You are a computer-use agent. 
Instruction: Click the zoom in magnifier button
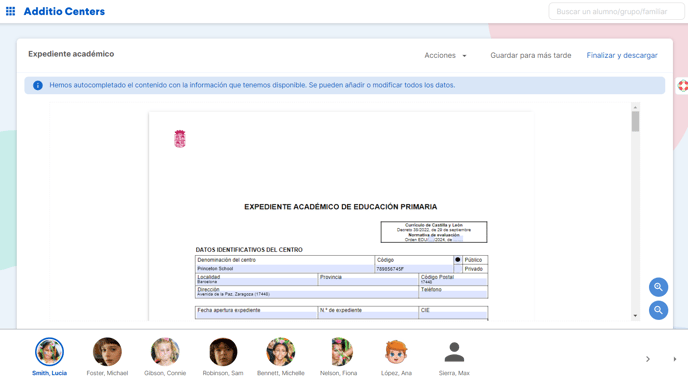[x=658, y=287]
